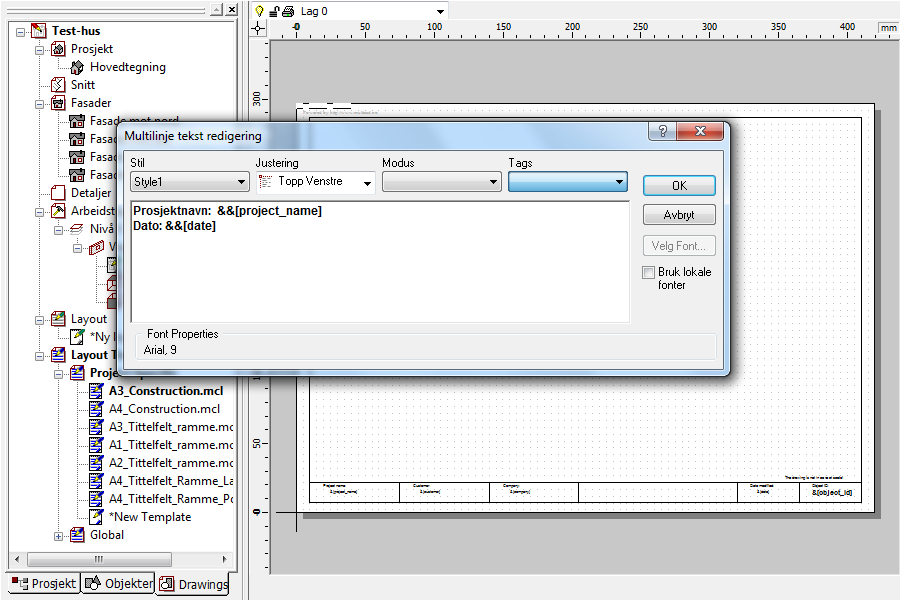Click the mm unit button on ruler
The height and width of the screenshot is (600, 900).
click(x=889, y=28)
